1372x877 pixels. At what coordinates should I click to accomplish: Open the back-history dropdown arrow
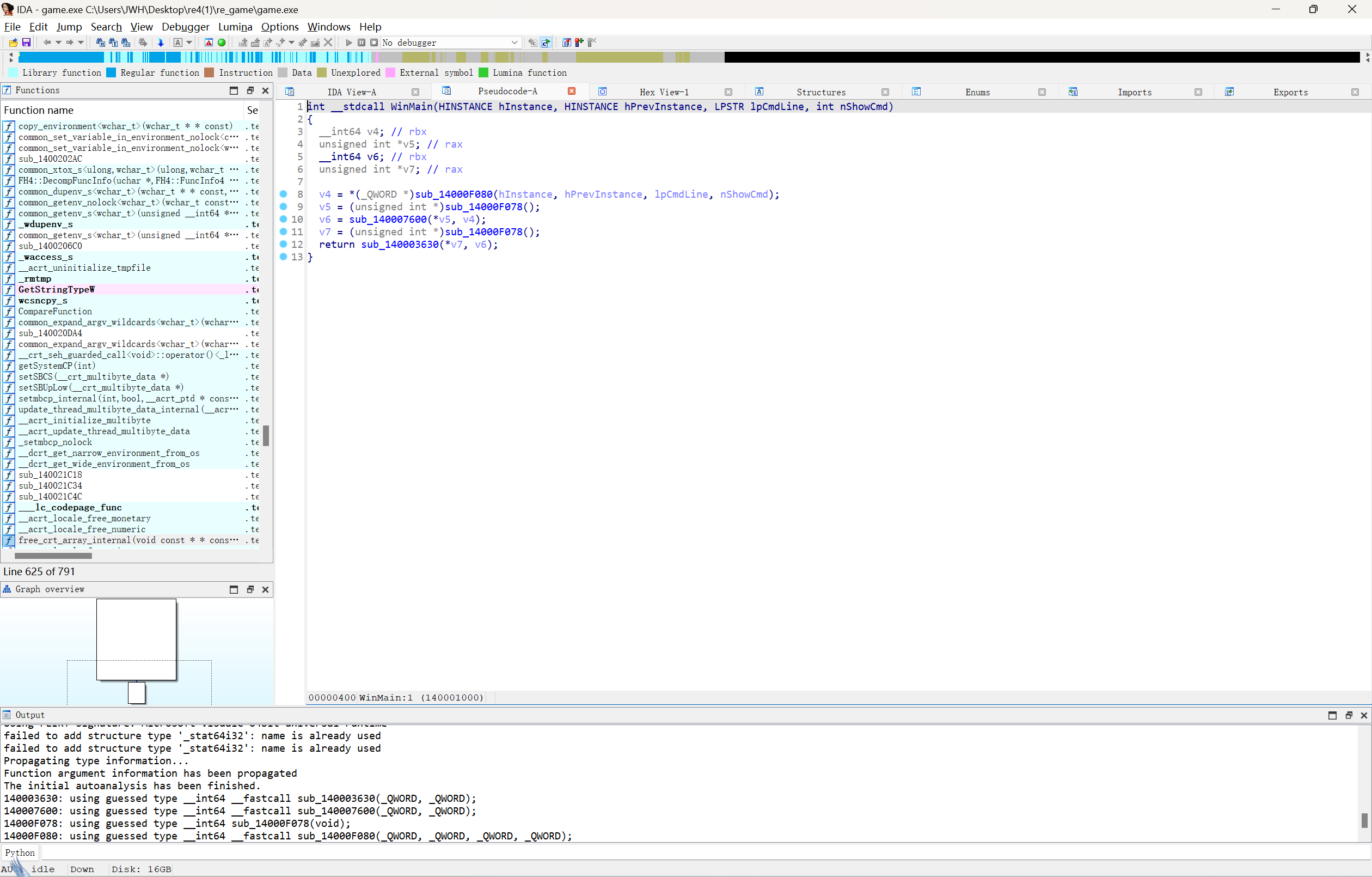(58, 42)
